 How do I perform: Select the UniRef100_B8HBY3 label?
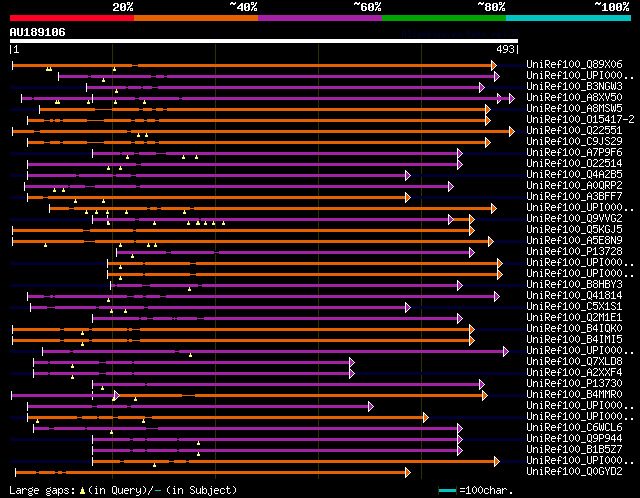coord(574,284)
